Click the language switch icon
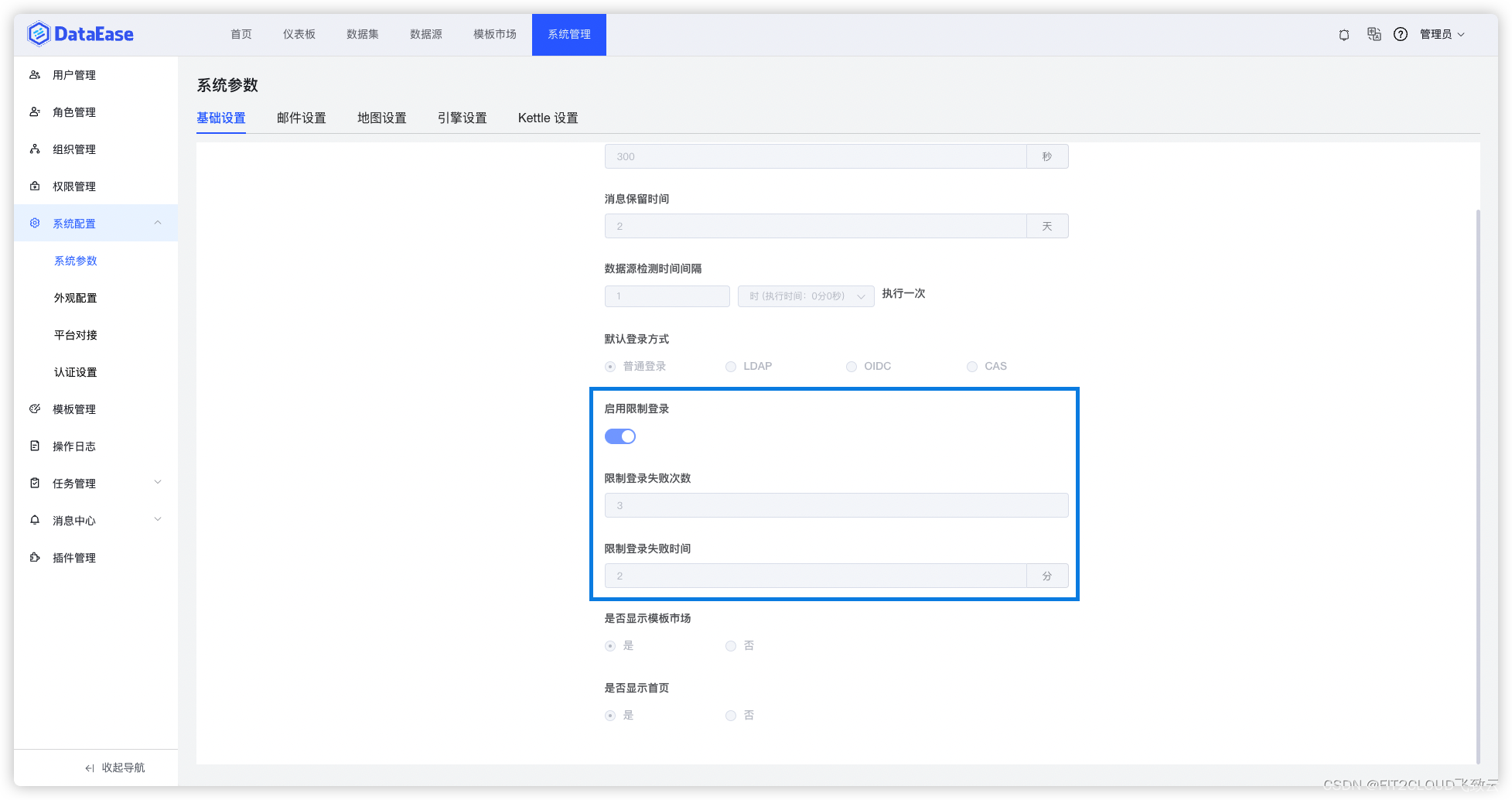Image resolution: width=1512 pixels, height=800 pixels. (x=1374, y=34)
